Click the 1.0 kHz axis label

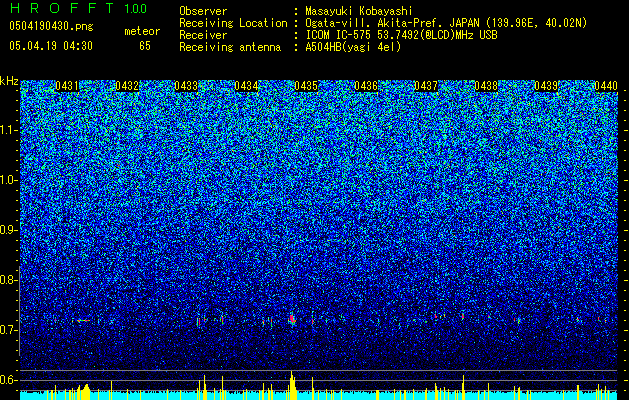pyautogui.click(x=8, y=180)
